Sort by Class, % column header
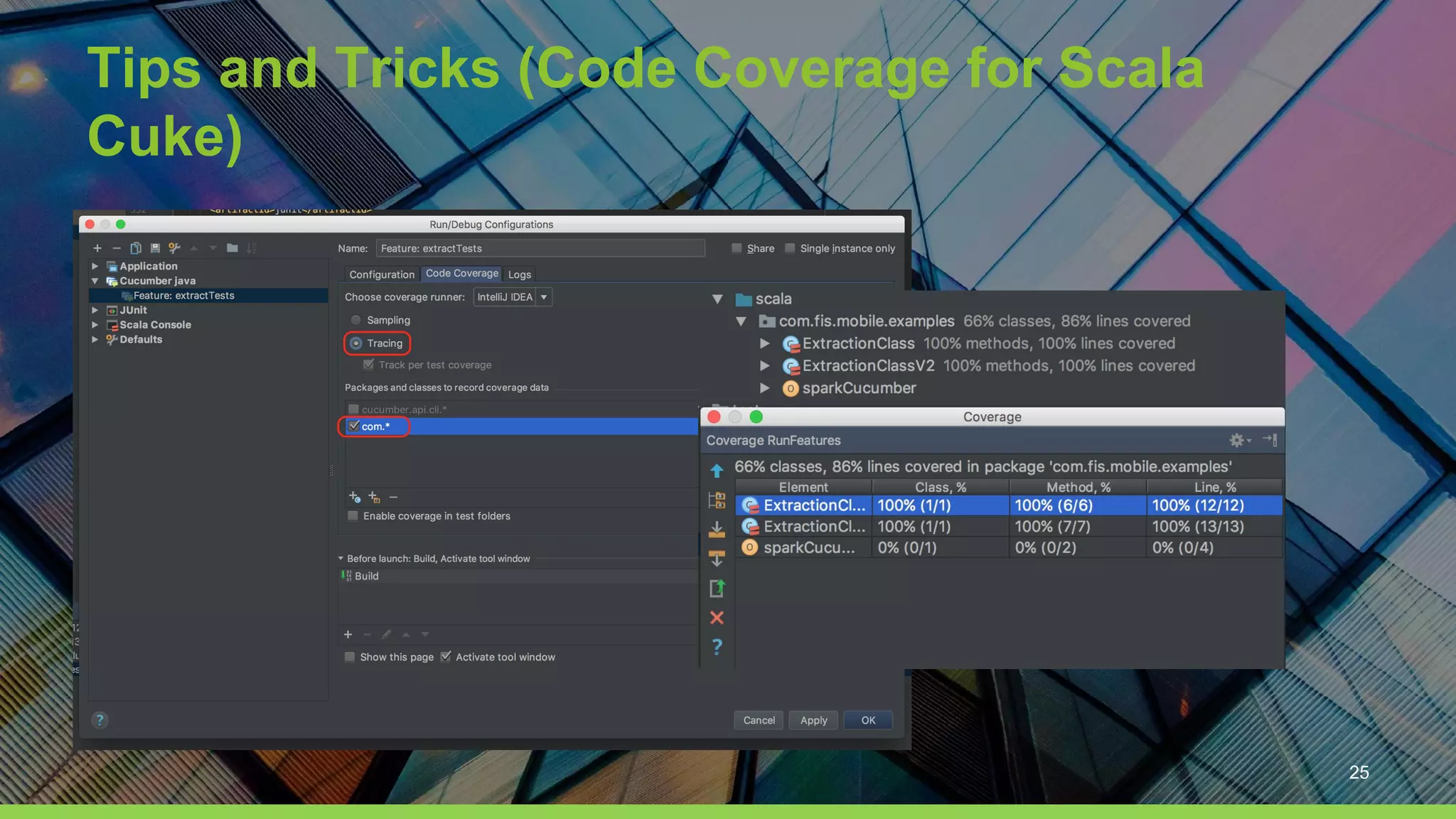 click(941, 487)
